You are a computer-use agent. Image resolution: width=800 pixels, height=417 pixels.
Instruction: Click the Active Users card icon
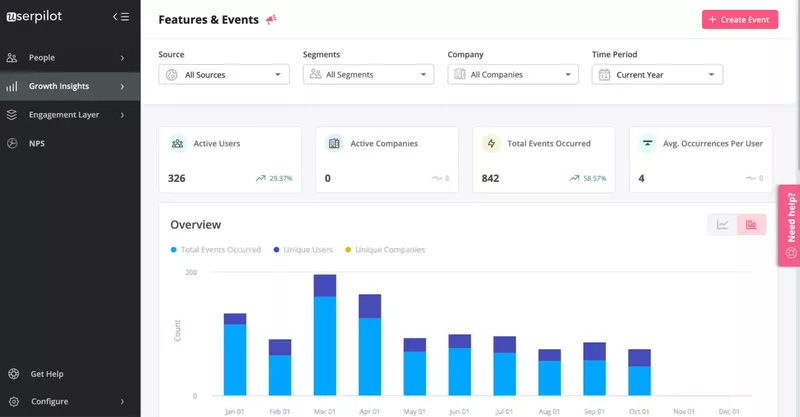[177, 144]
